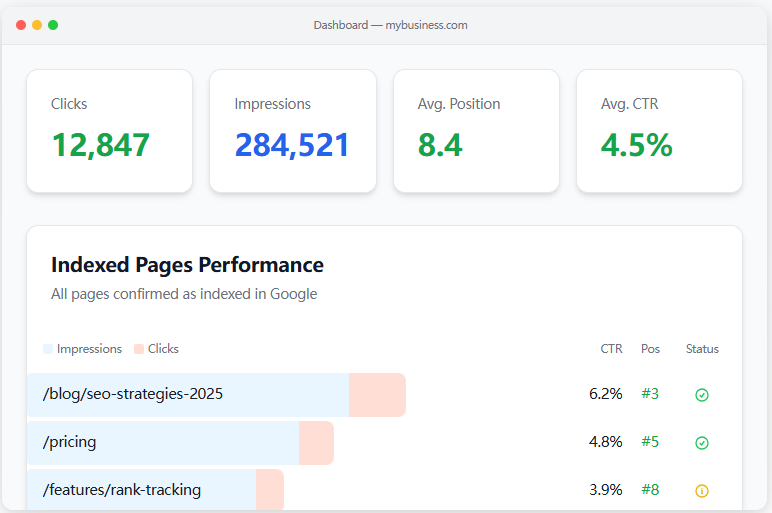
Task: Click the pink clicks bar segment for /blog/seo-strategies-2025
Action: (x=377, y=395)
